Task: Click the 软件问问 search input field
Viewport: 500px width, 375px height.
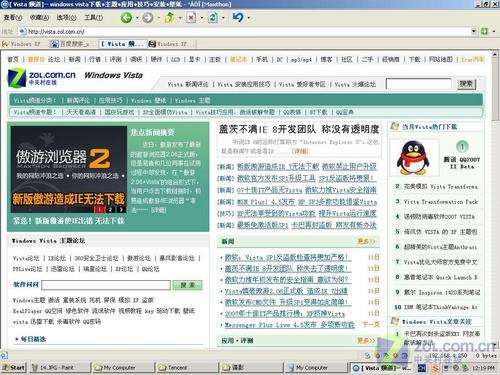Action: [x=106, y=285]
